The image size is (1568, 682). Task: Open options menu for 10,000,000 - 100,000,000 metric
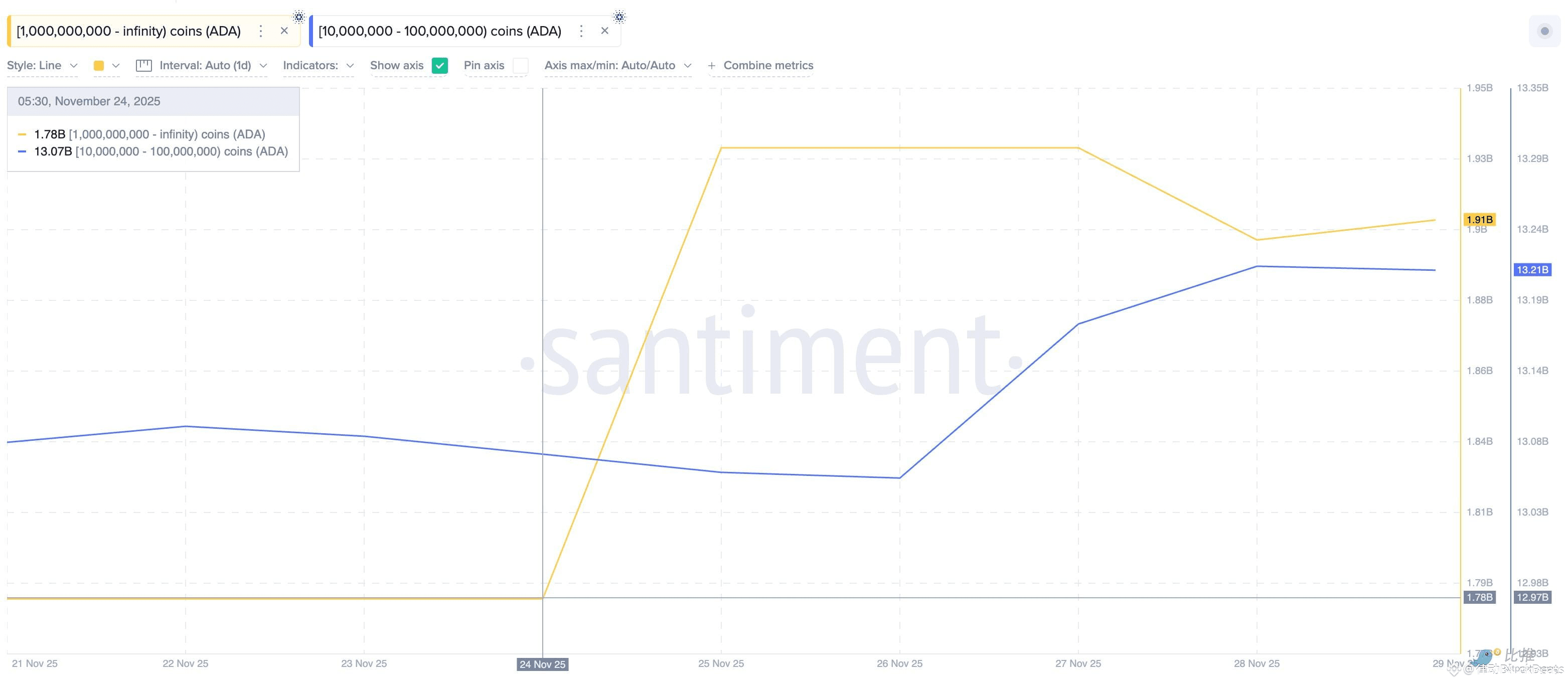(581, 31)
